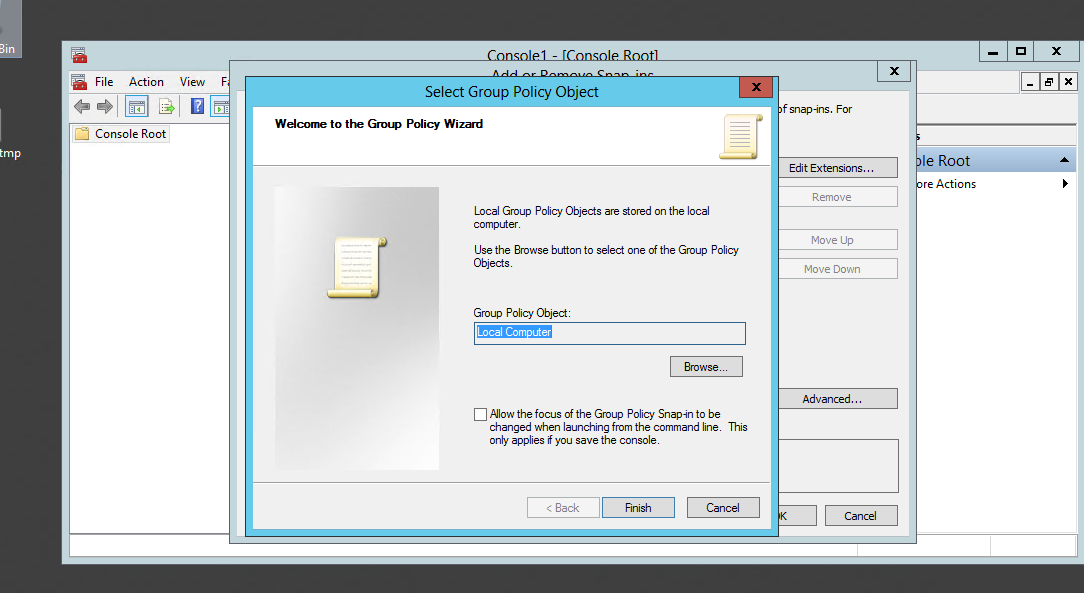Click the scroll icon in the wizard header

pyautogui.click(x=740, y=136)
